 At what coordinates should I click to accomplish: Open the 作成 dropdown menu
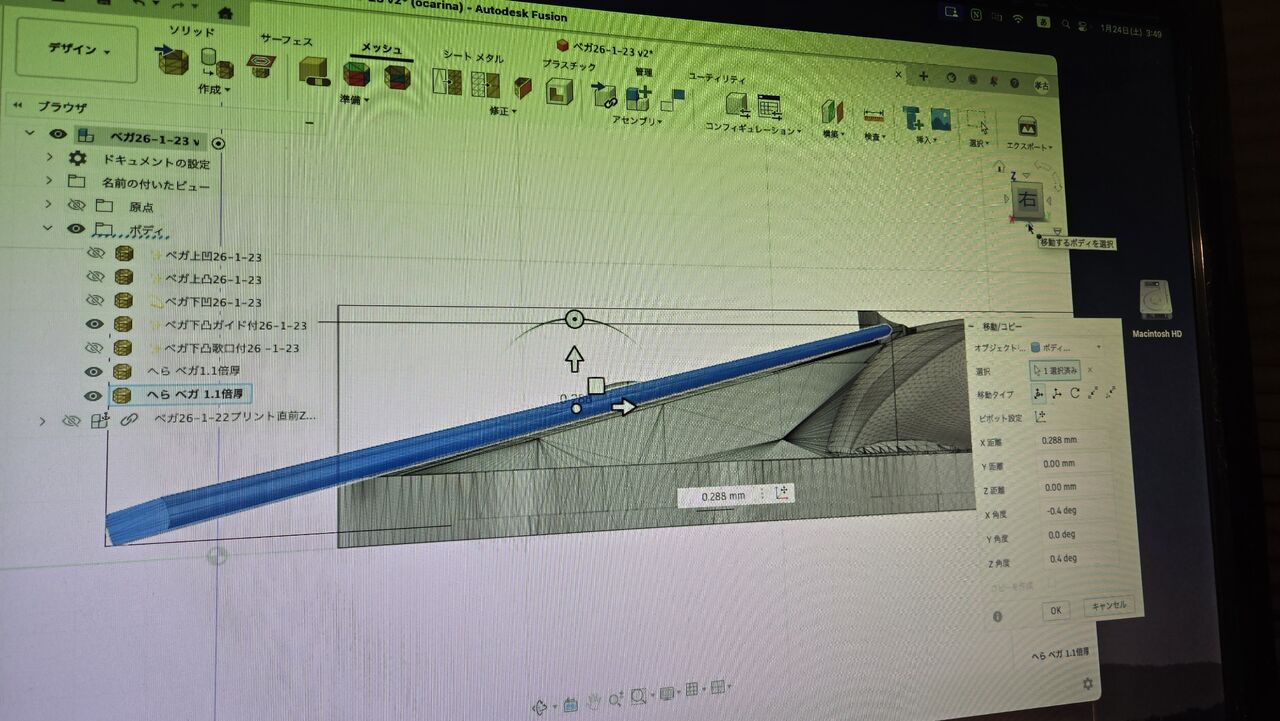pos(214,89)
